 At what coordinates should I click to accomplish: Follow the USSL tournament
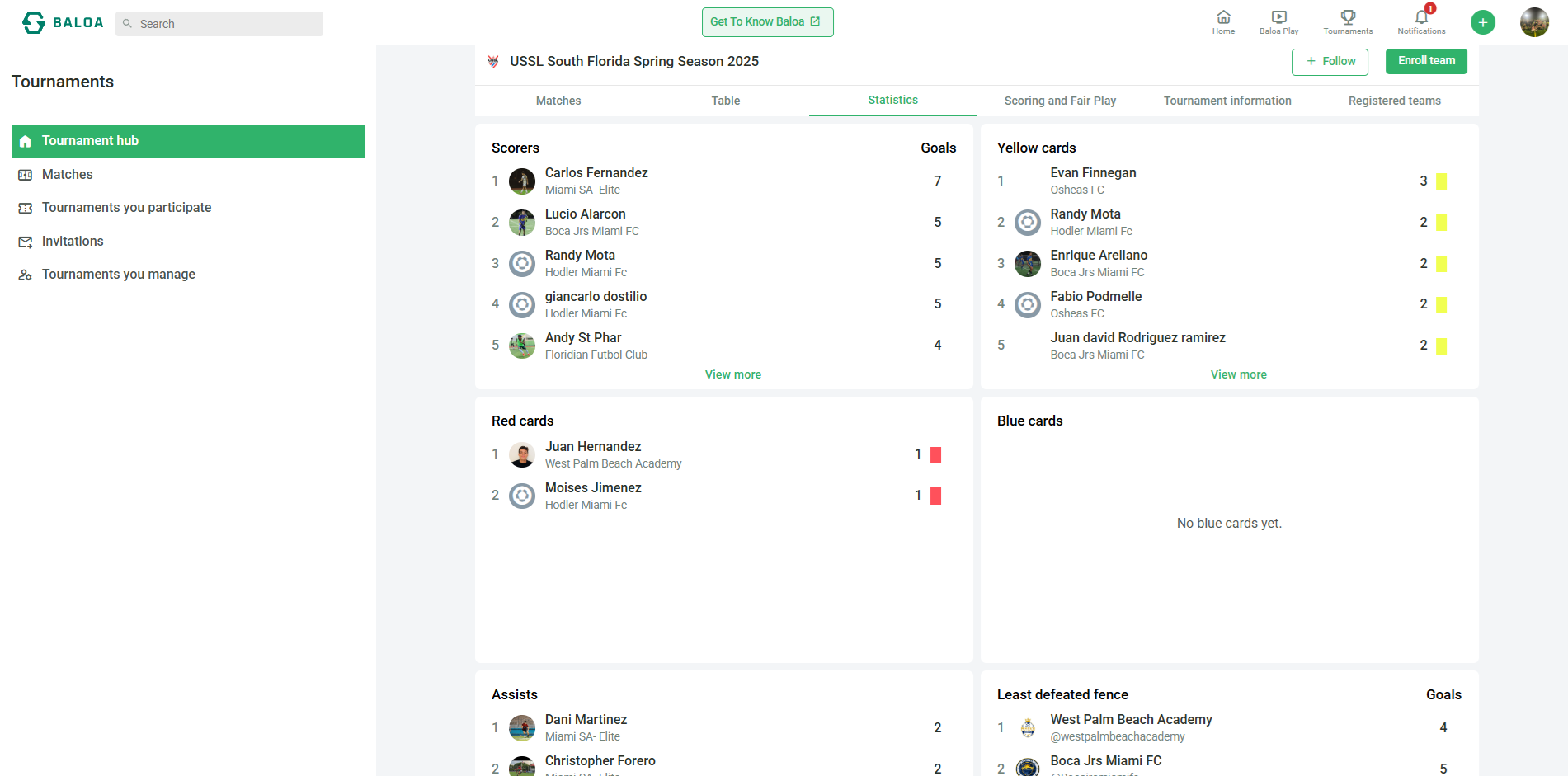pyautogui.click(x=1330, y=62)
